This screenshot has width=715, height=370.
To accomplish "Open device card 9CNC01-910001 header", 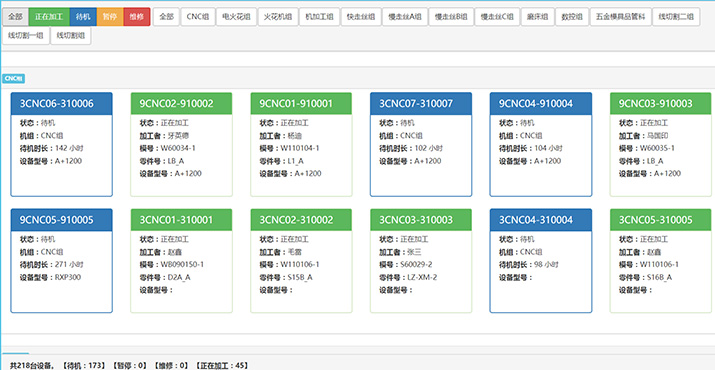I will click(x=301, y=104).
